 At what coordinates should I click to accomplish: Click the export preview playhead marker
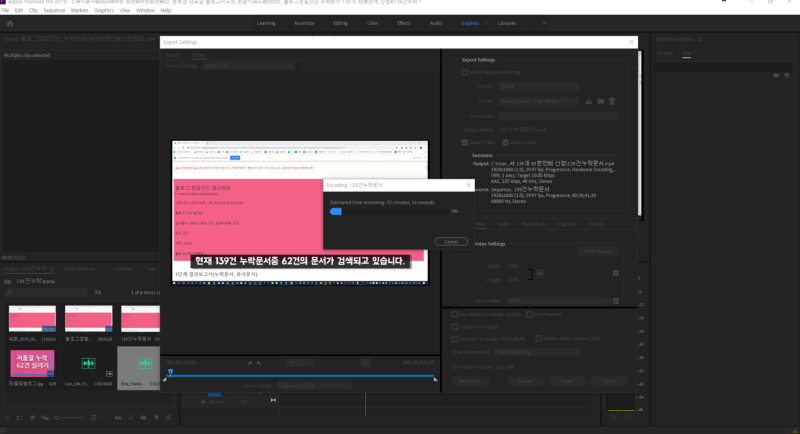tap(170, 372)
